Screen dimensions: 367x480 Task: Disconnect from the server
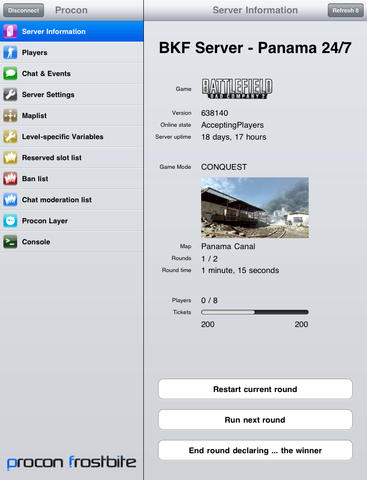[x=23, y=10]
